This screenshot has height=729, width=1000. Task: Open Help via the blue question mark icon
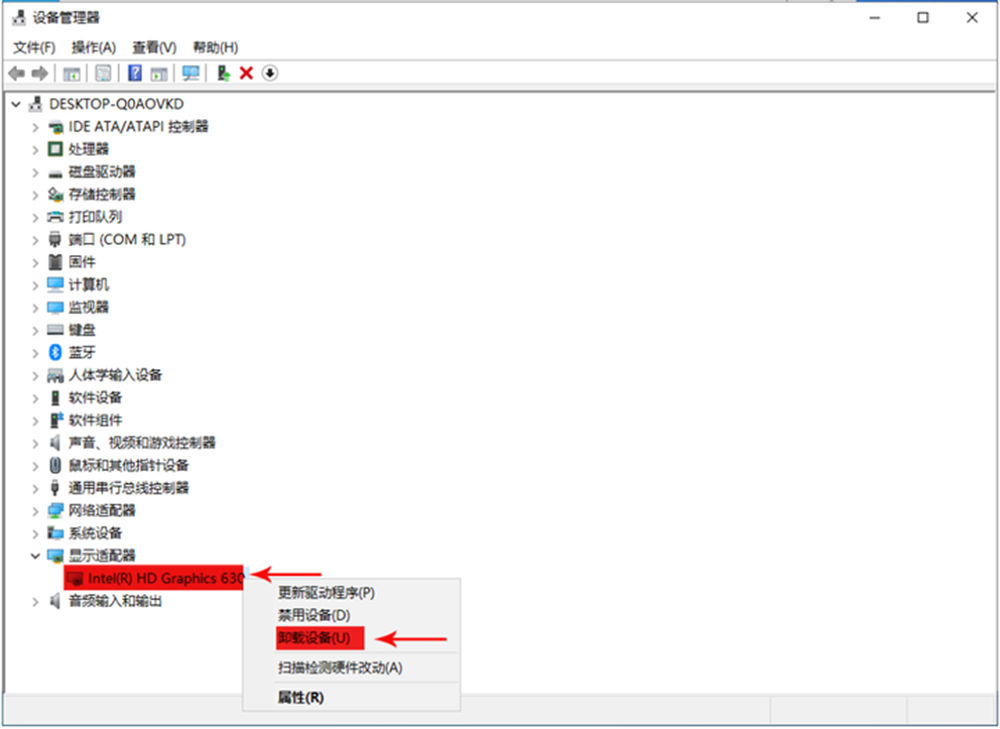pos(135,73)
